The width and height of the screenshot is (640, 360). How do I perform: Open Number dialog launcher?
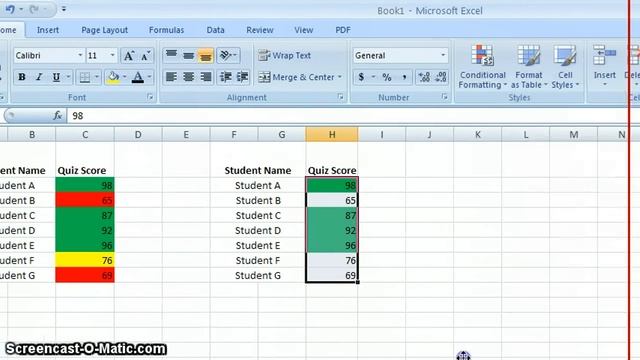(444, 97)
